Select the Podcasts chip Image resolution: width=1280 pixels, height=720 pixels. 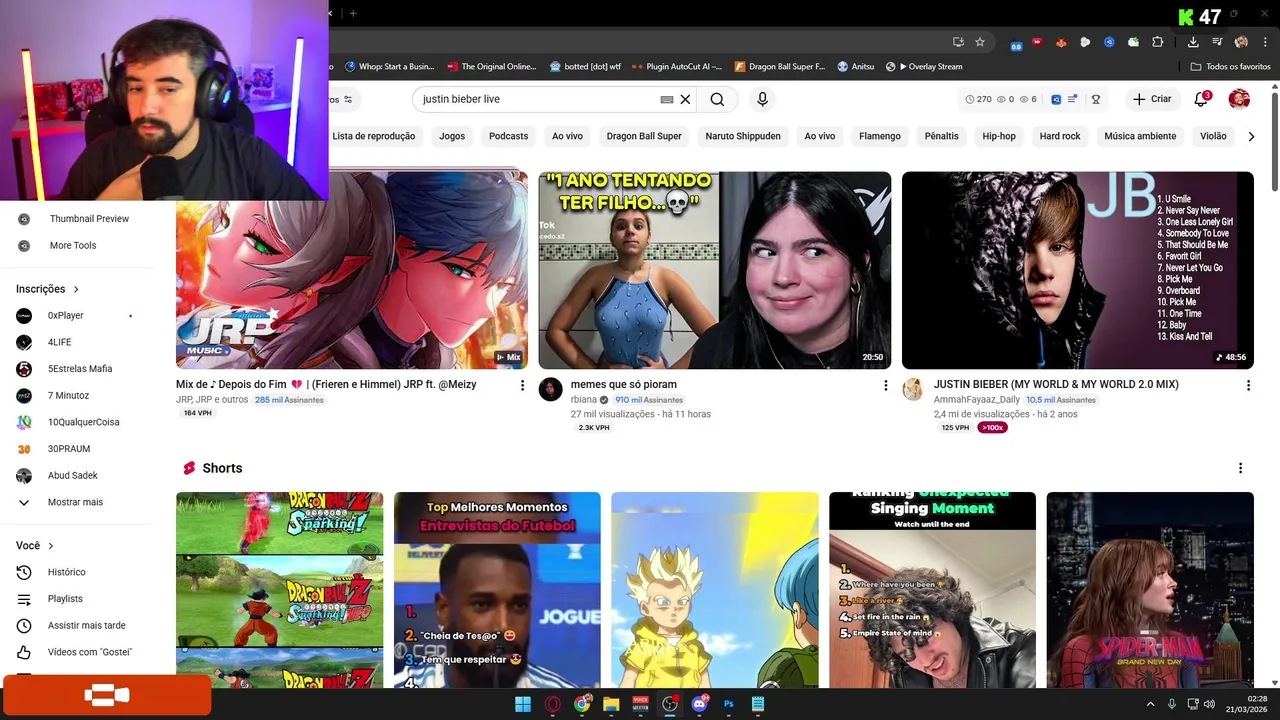point(508,136)
